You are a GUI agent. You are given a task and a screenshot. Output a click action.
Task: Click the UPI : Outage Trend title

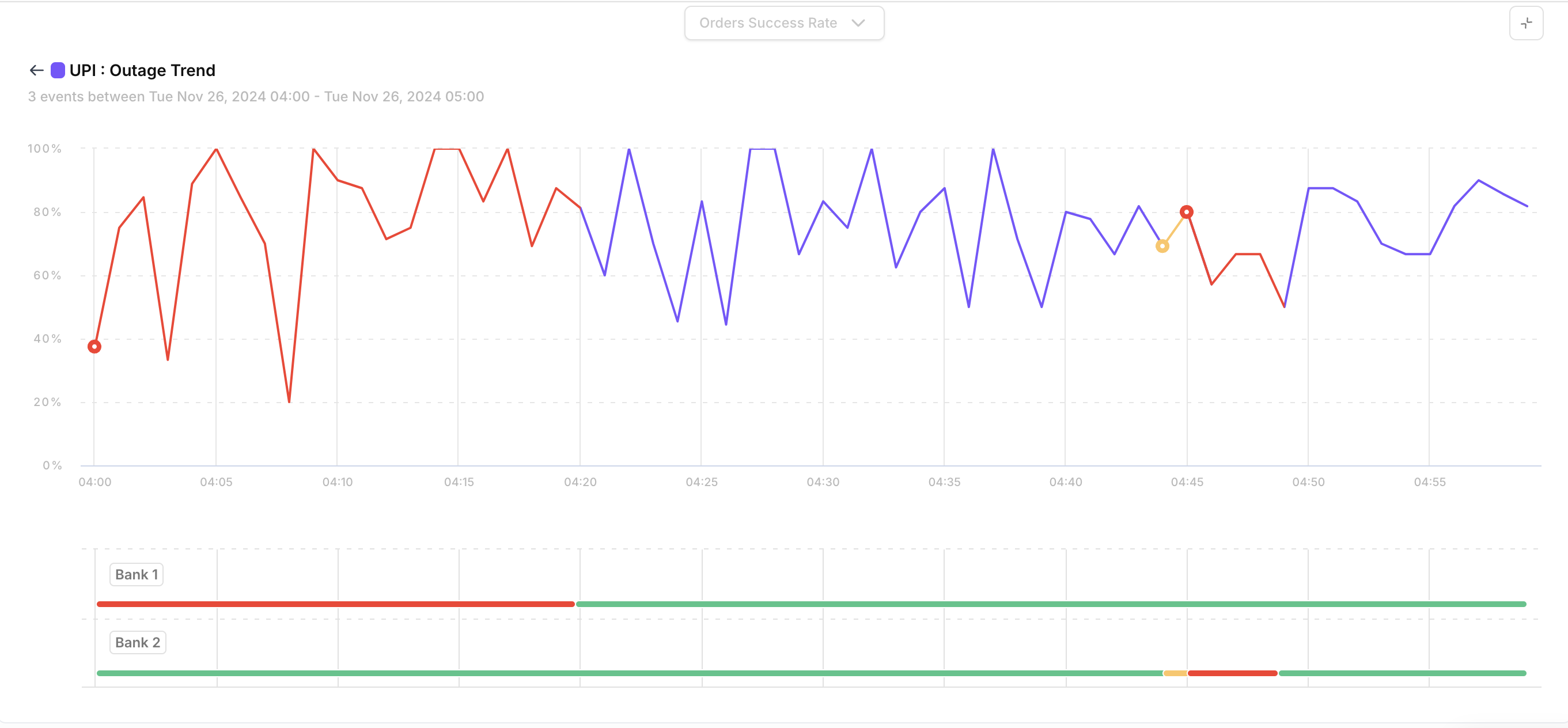click(142, 71)
